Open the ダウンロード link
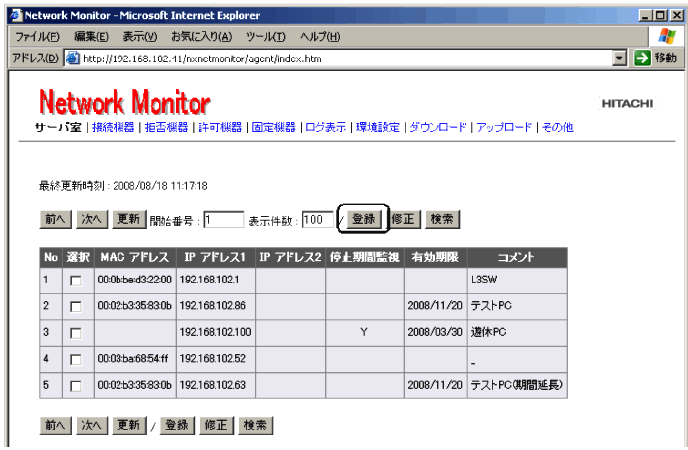 438,127
